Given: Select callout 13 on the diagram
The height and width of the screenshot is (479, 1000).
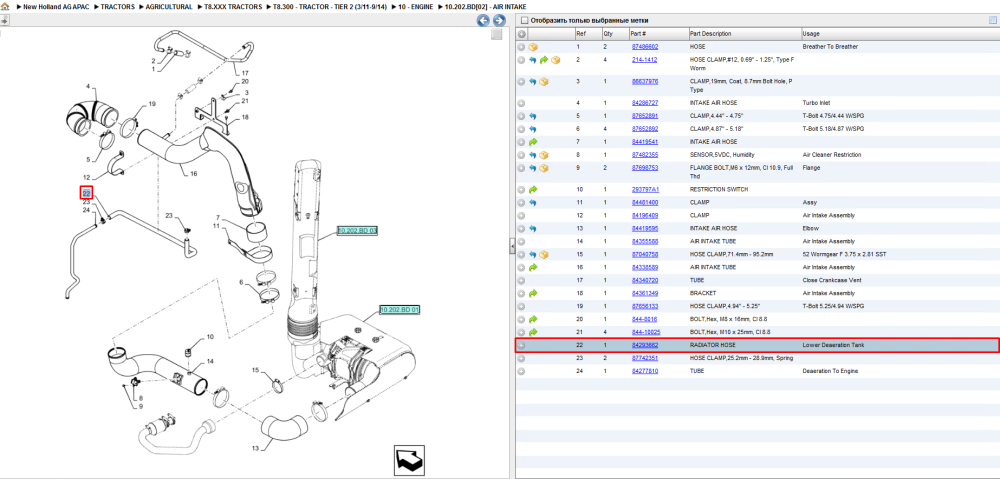Looking at the screenshot, I should pyautogui.click(x=255, y=448).
